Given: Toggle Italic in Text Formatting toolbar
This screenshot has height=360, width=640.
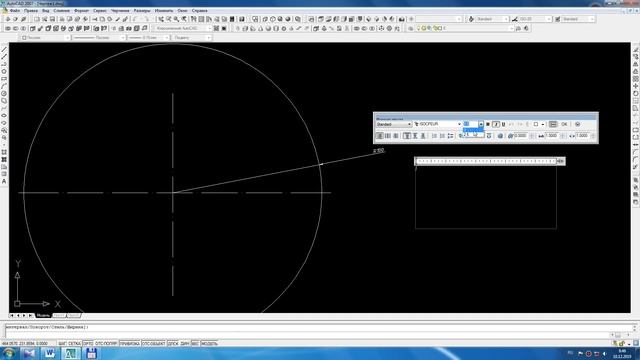Looking at the screenshot, I should [496, 124].
